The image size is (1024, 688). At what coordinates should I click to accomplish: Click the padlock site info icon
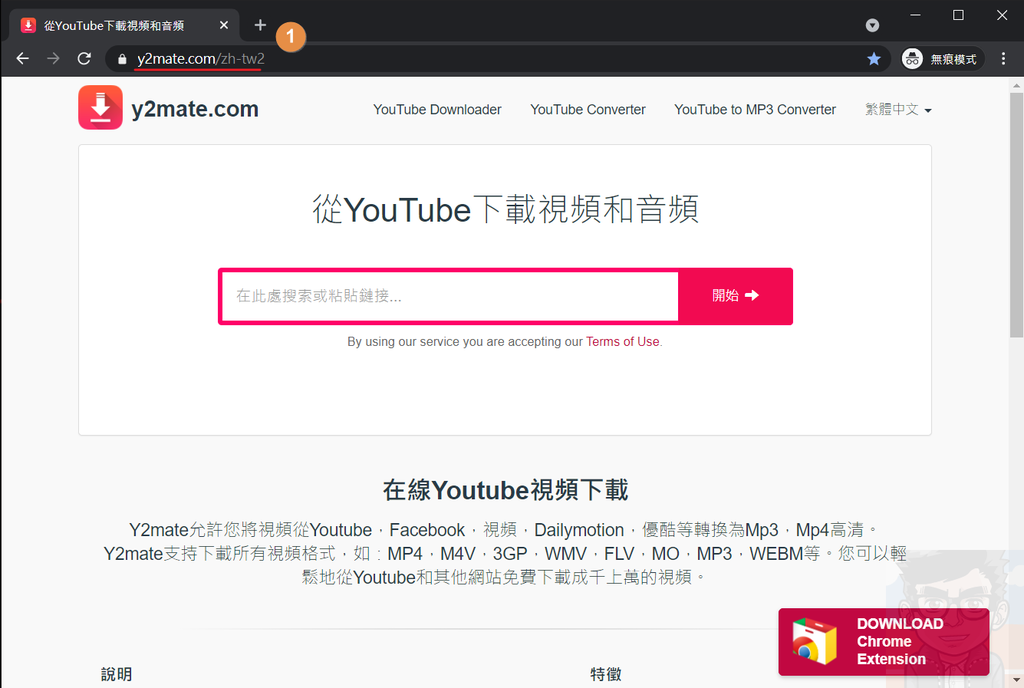coord(122,59)
